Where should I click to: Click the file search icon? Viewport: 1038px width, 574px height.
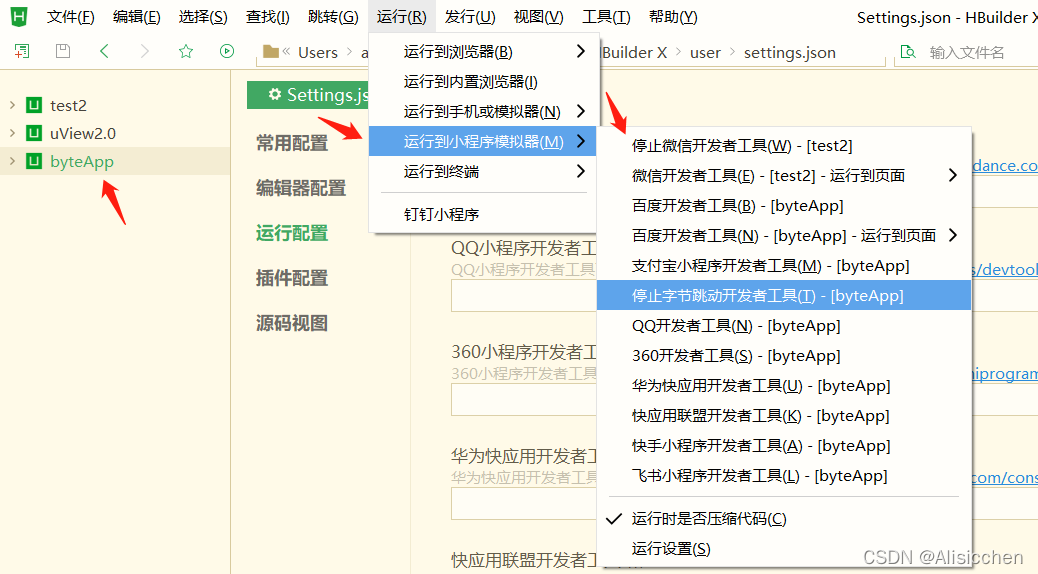908,52
